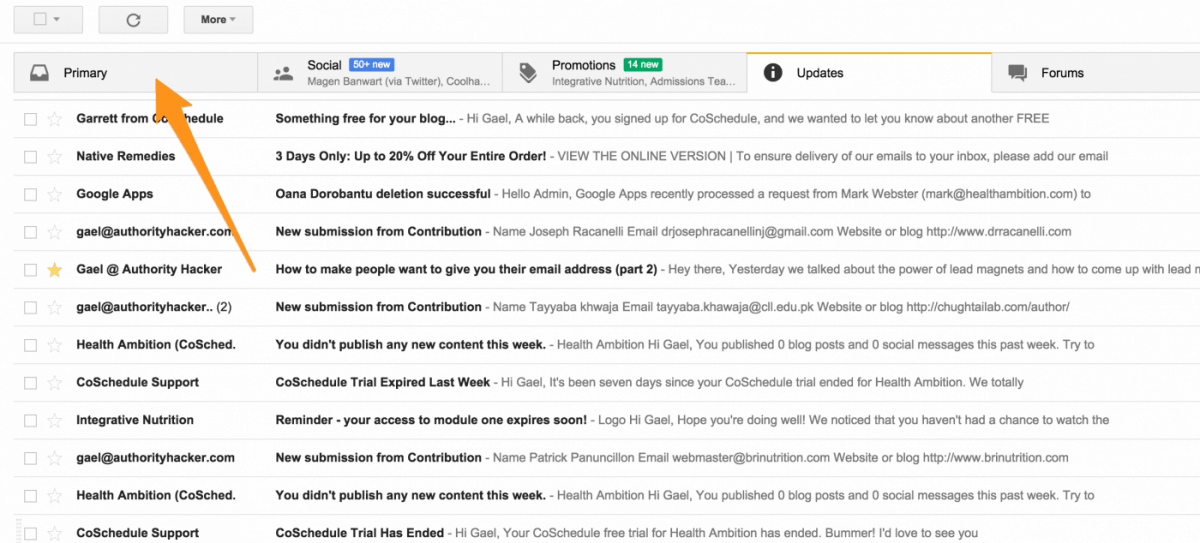Click the refresh inbox icon button
The image size is (1200, 543).
(x=133, y=19)
